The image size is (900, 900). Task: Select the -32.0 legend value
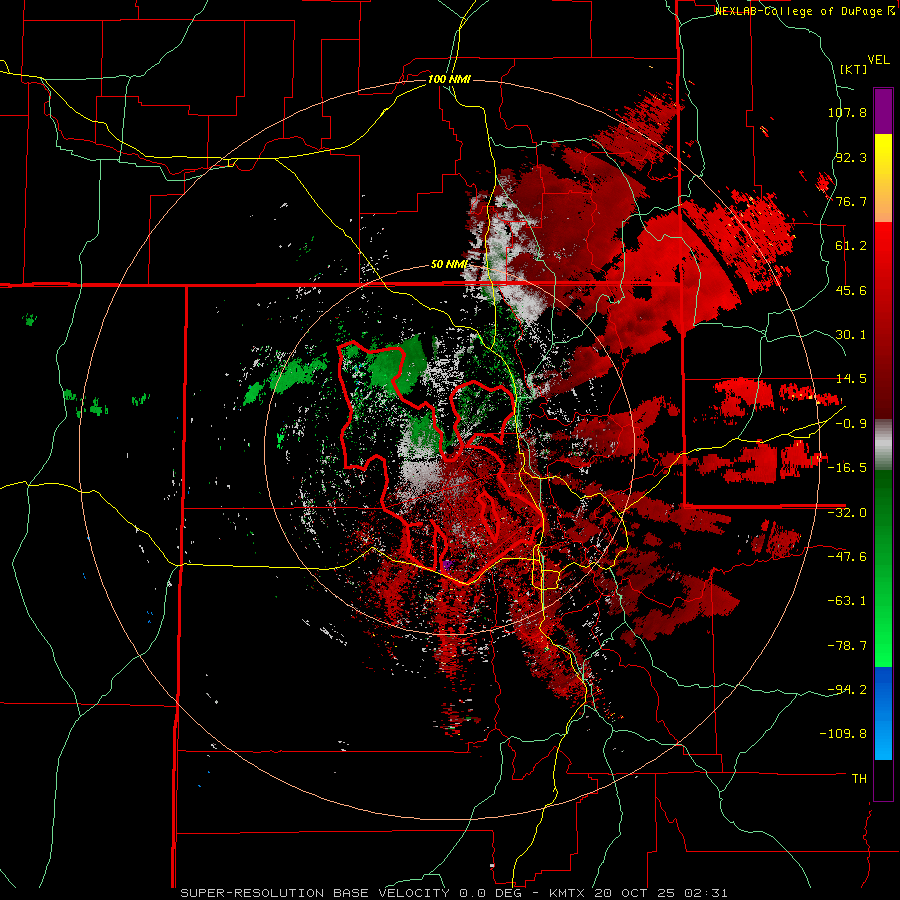(x=847, y=513)
